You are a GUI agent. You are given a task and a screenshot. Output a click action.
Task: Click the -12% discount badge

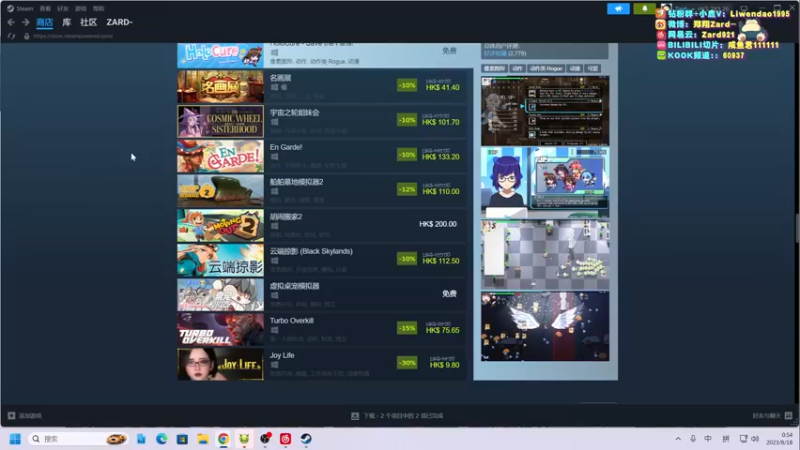pyautogui.click(x=407, y=189)
